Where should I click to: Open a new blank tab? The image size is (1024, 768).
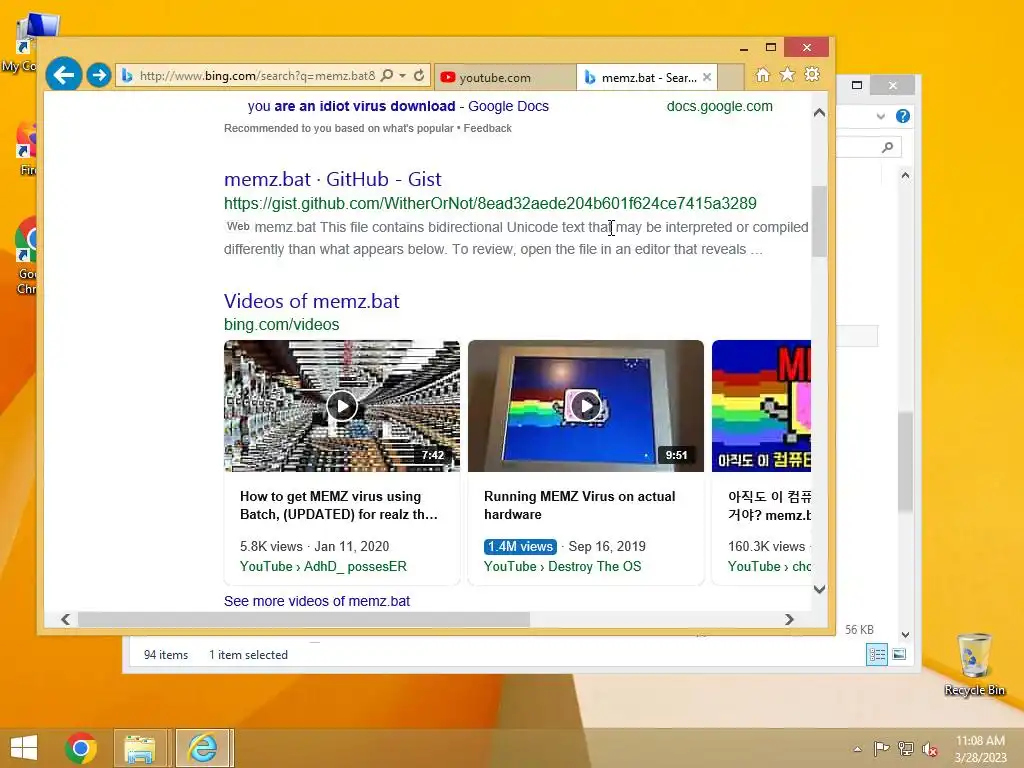click(x=731, y=78)
